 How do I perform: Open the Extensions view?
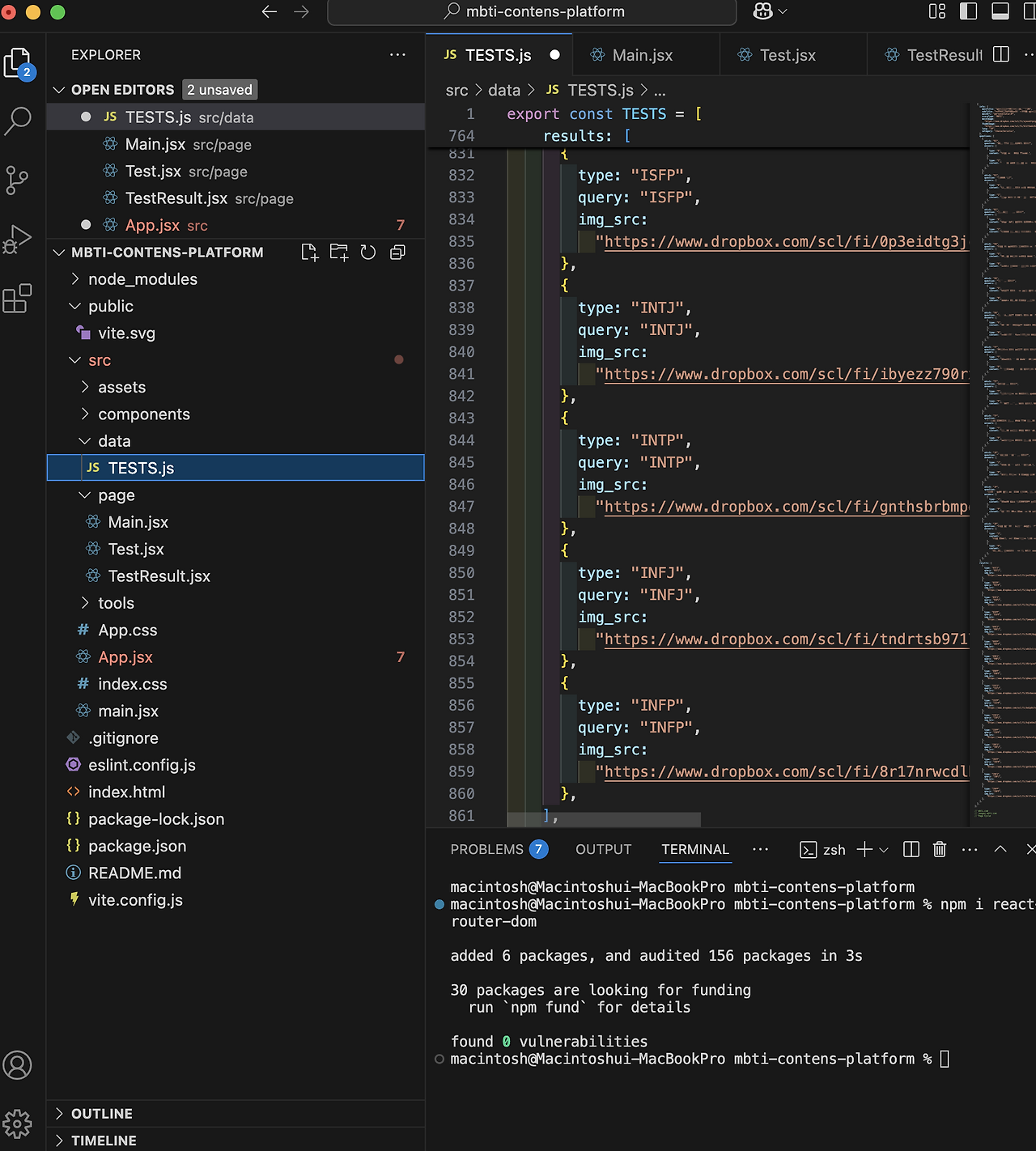18,298
